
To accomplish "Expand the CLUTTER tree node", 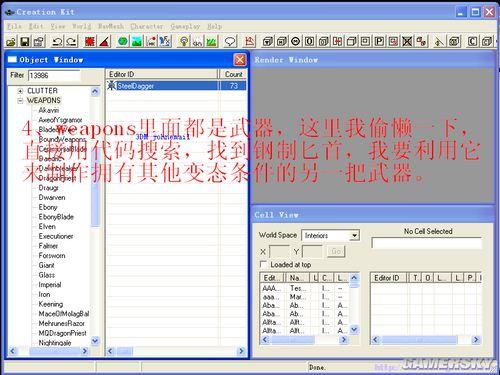I will [x=20, y=91].
